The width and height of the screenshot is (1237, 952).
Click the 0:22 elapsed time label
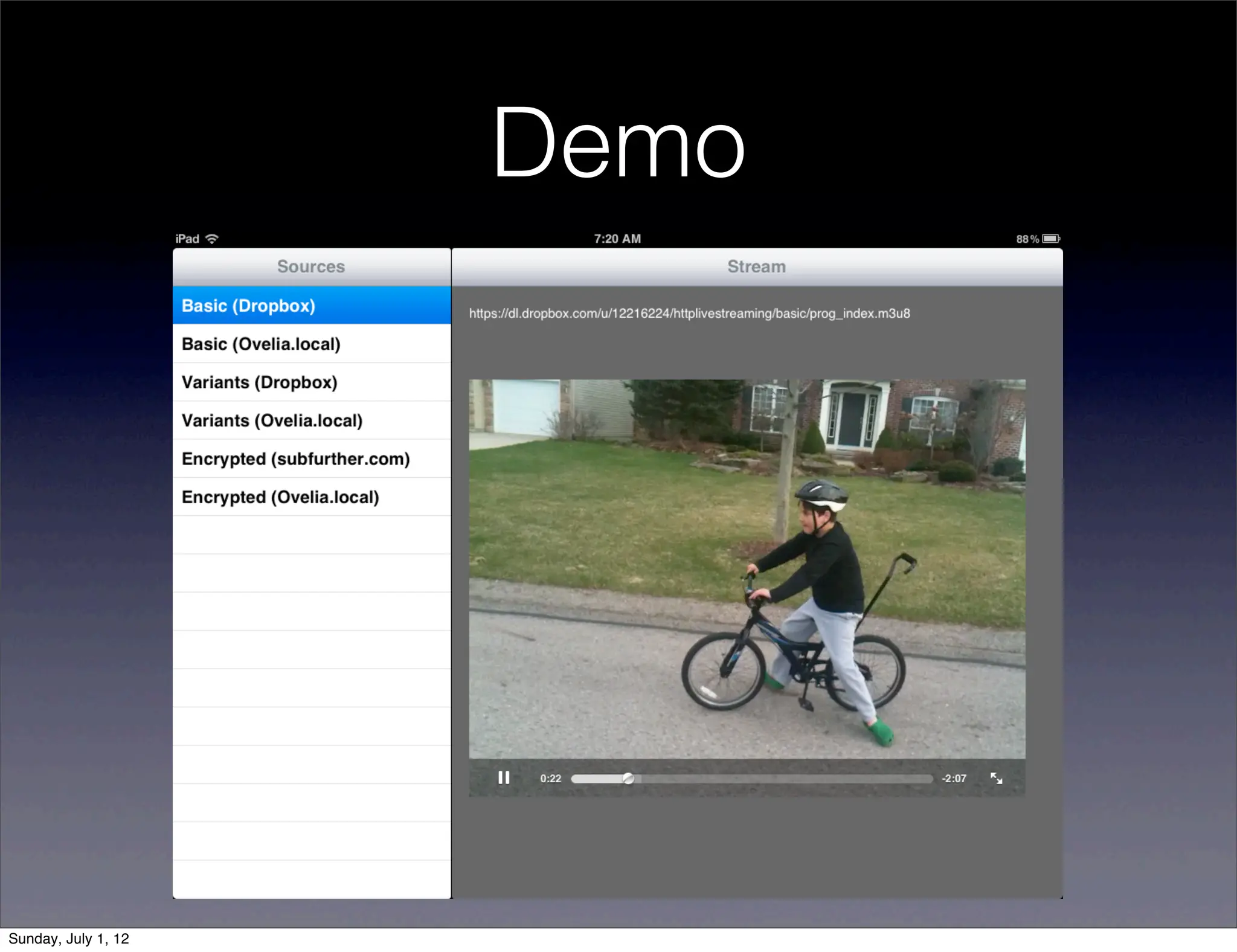(x=550, y=779)
